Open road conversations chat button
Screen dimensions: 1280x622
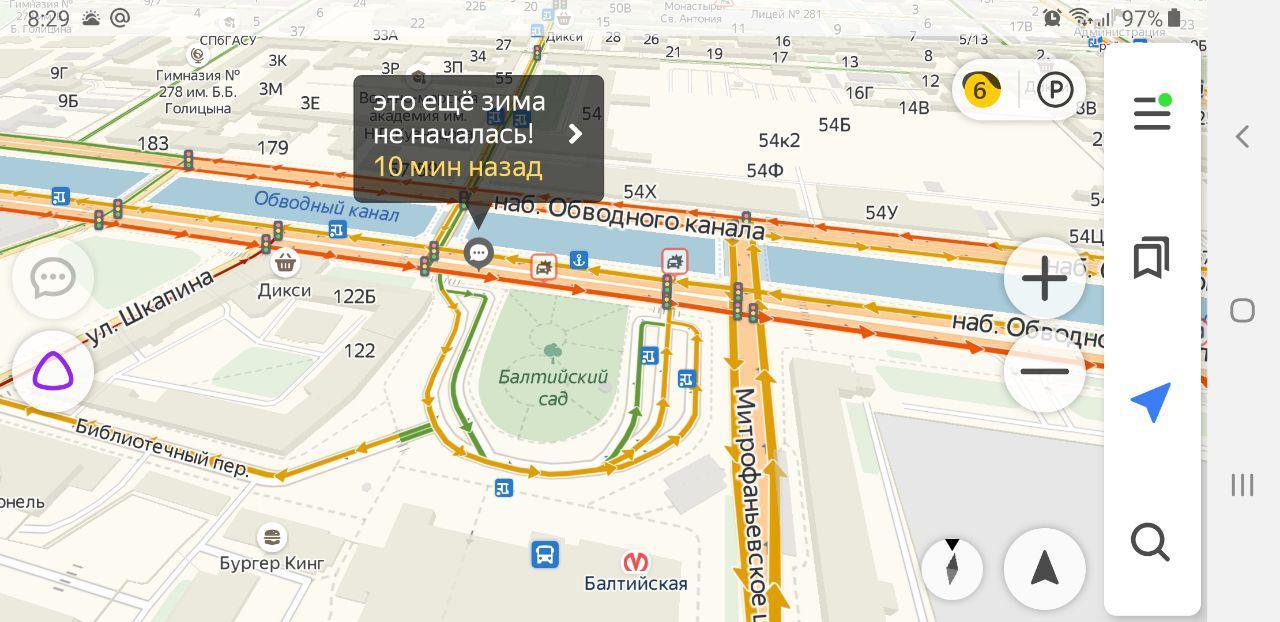click(53, 278)
